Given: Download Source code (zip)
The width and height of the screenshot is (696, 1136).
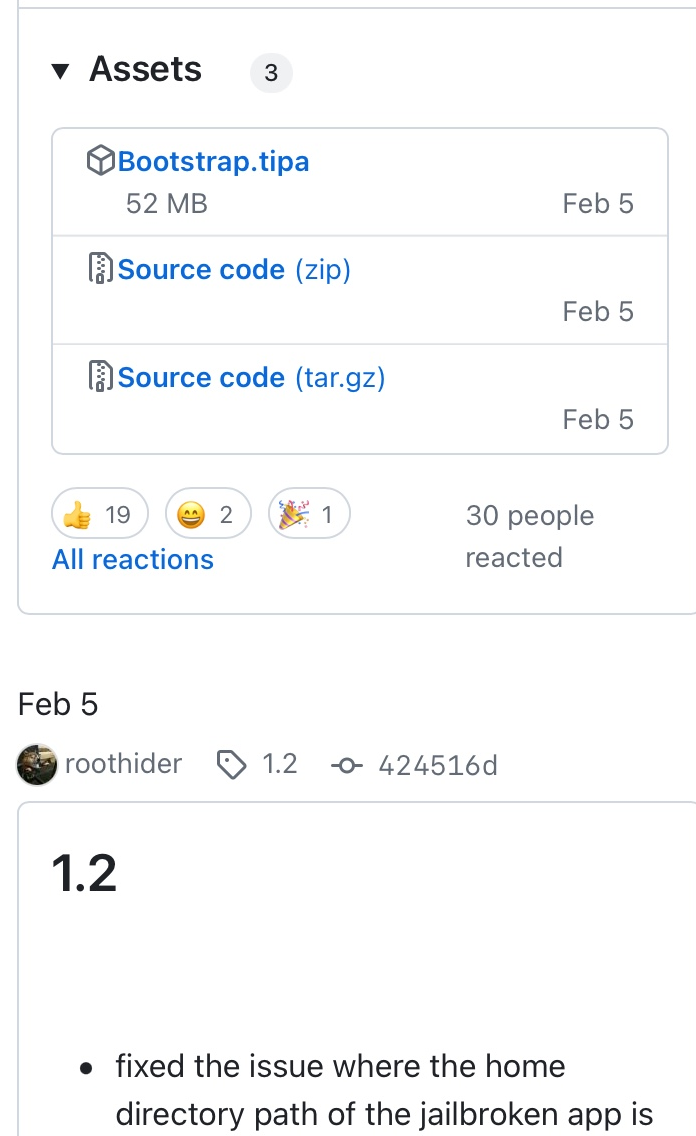Looking at the screenshot, I should (x=234, y=270).
